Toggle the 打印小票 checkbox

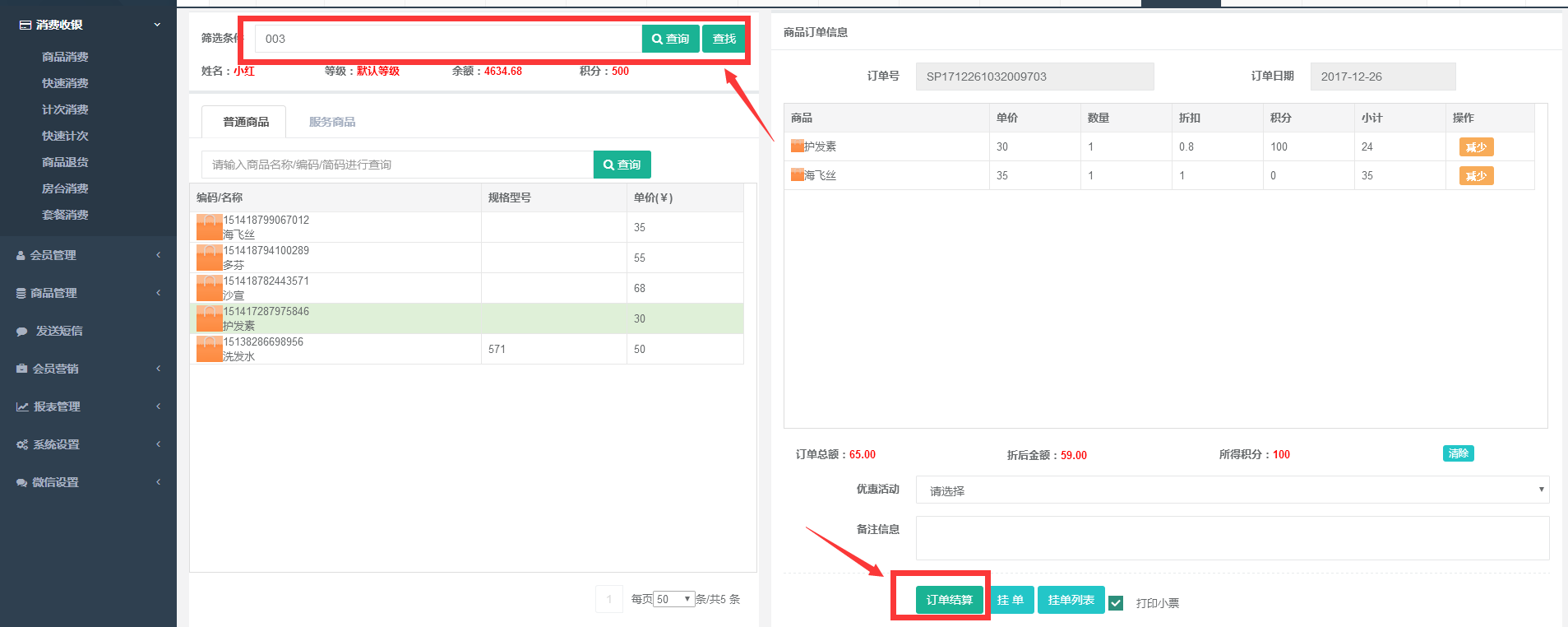pyautogui.click(x=1116, y=603)
